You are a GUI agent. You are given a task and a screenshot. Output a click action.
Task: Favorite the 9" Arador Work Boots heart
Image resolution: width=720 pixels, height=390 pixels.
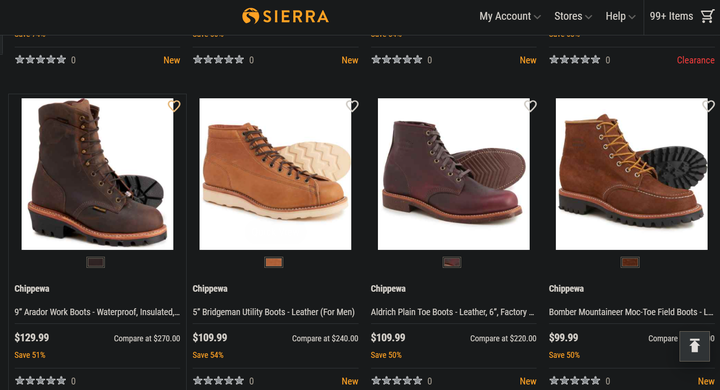coord(174,106)
